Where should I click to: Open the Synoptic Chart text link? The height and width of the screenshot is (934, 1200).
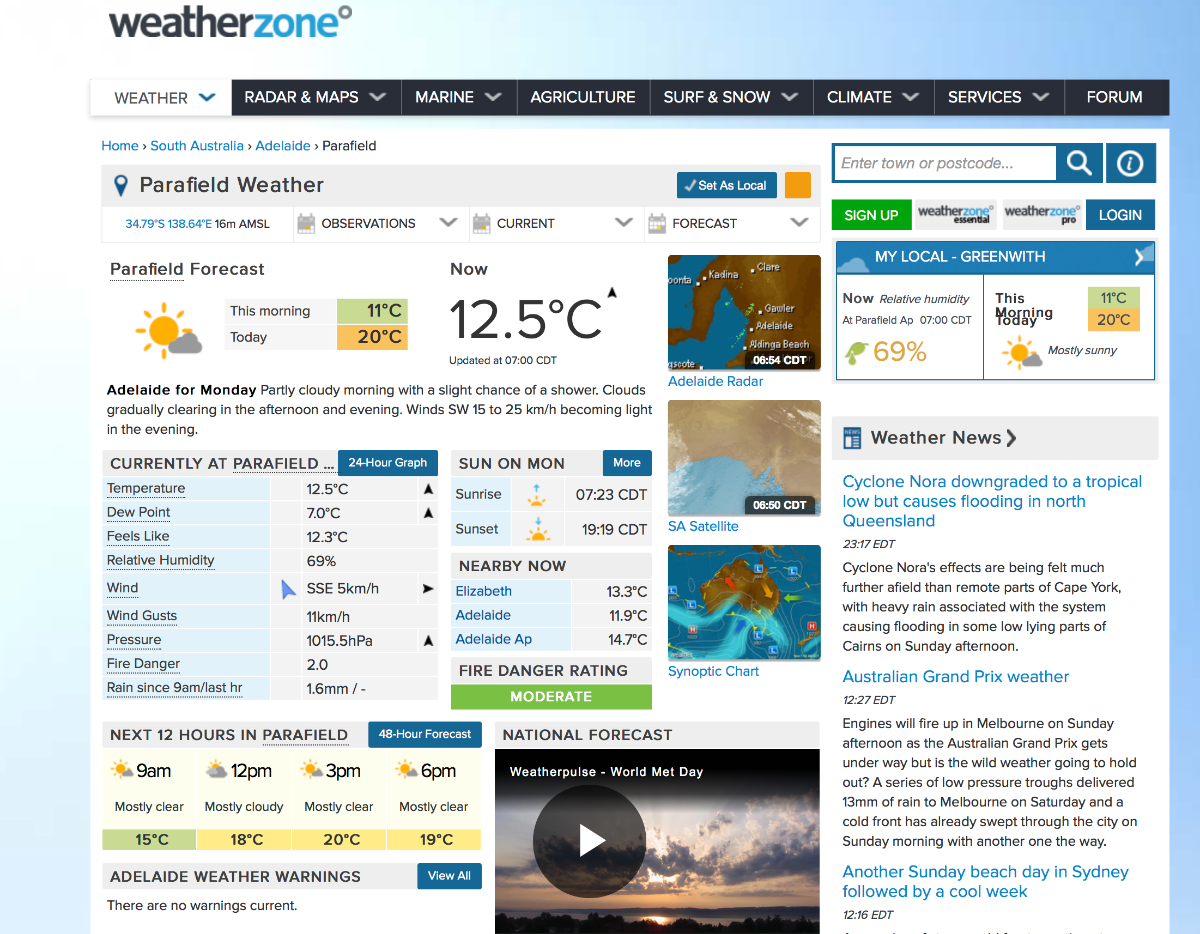click(713, 671)
